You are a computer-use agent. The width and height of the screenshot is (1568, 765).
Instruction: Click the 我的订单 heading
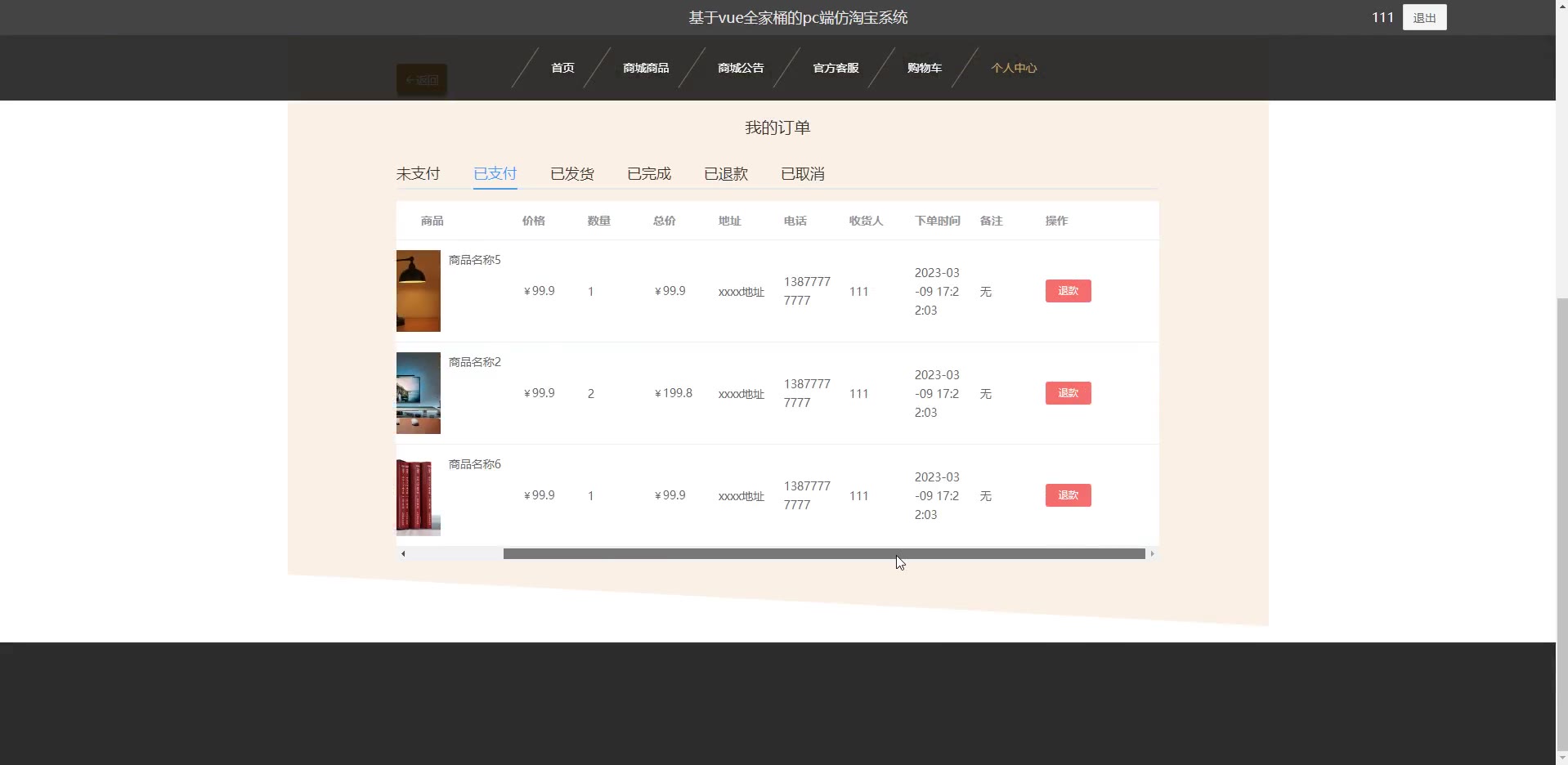tap(777, 127)
